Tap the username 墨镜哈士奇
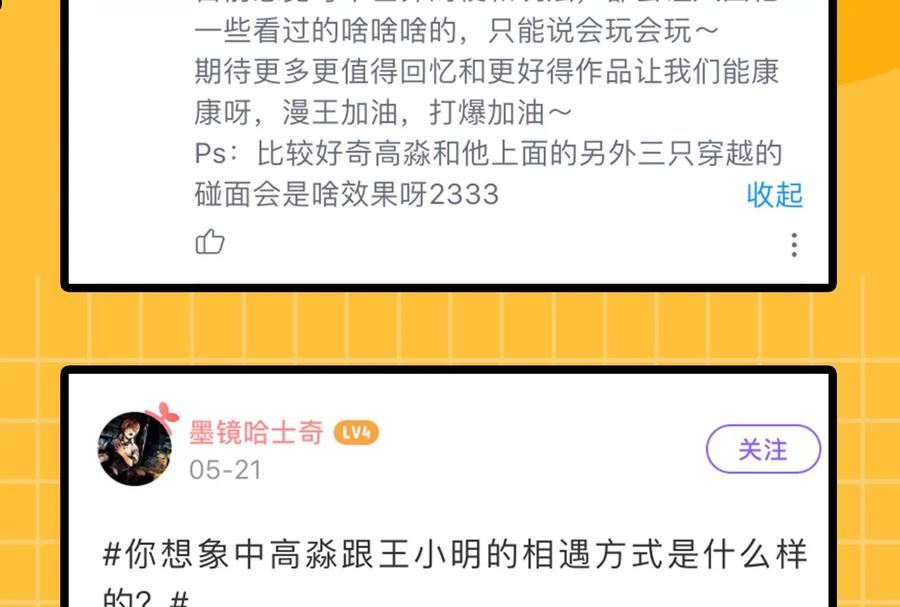The width and height of the screenshot is (900, 607). 256,432
